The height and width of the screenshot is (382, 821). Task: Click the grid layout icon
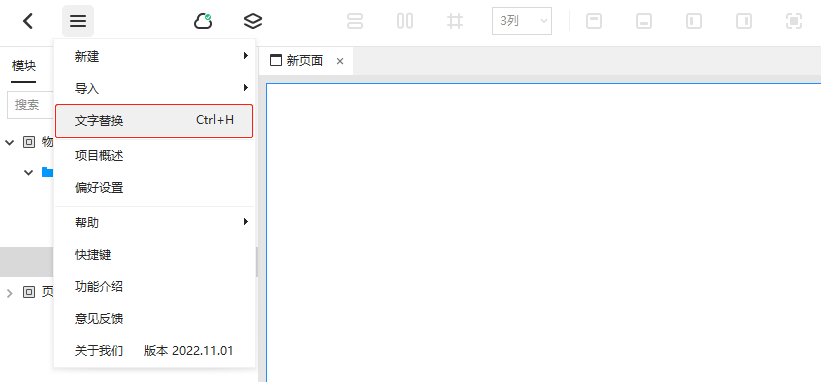coord(455,21)
